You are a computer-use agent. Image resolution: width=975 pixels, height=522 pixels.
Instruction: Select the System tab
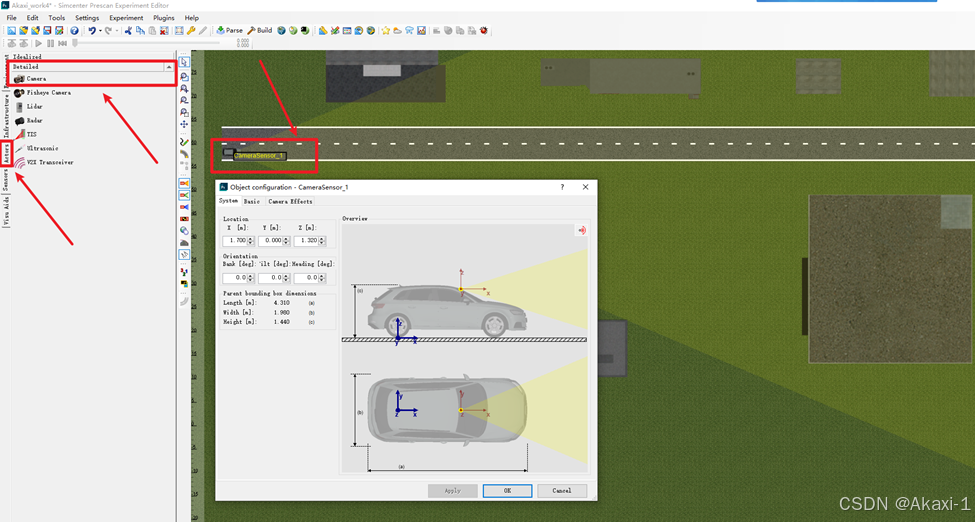pos(228,201)
